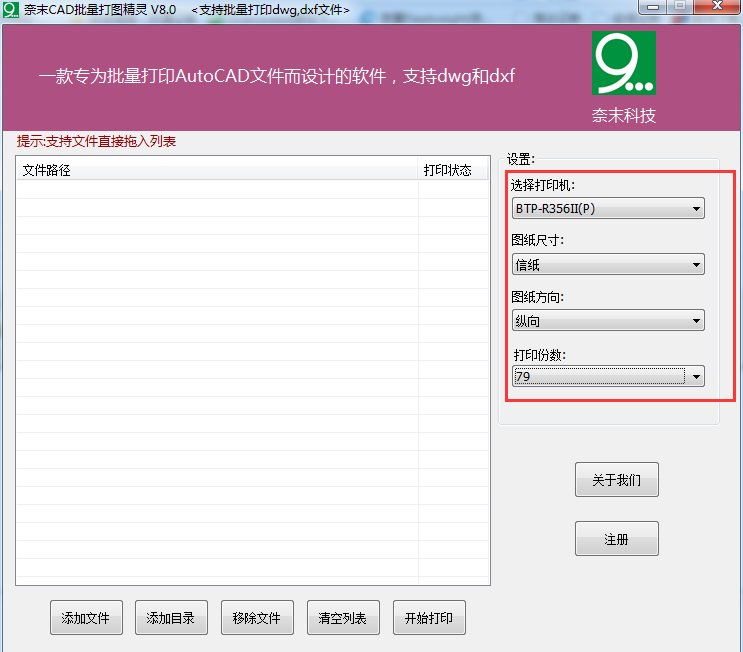Image resolution: width=743 pixels, height=652 pixels.
Task: Click the 注册 button
Action: click(616, 538)
